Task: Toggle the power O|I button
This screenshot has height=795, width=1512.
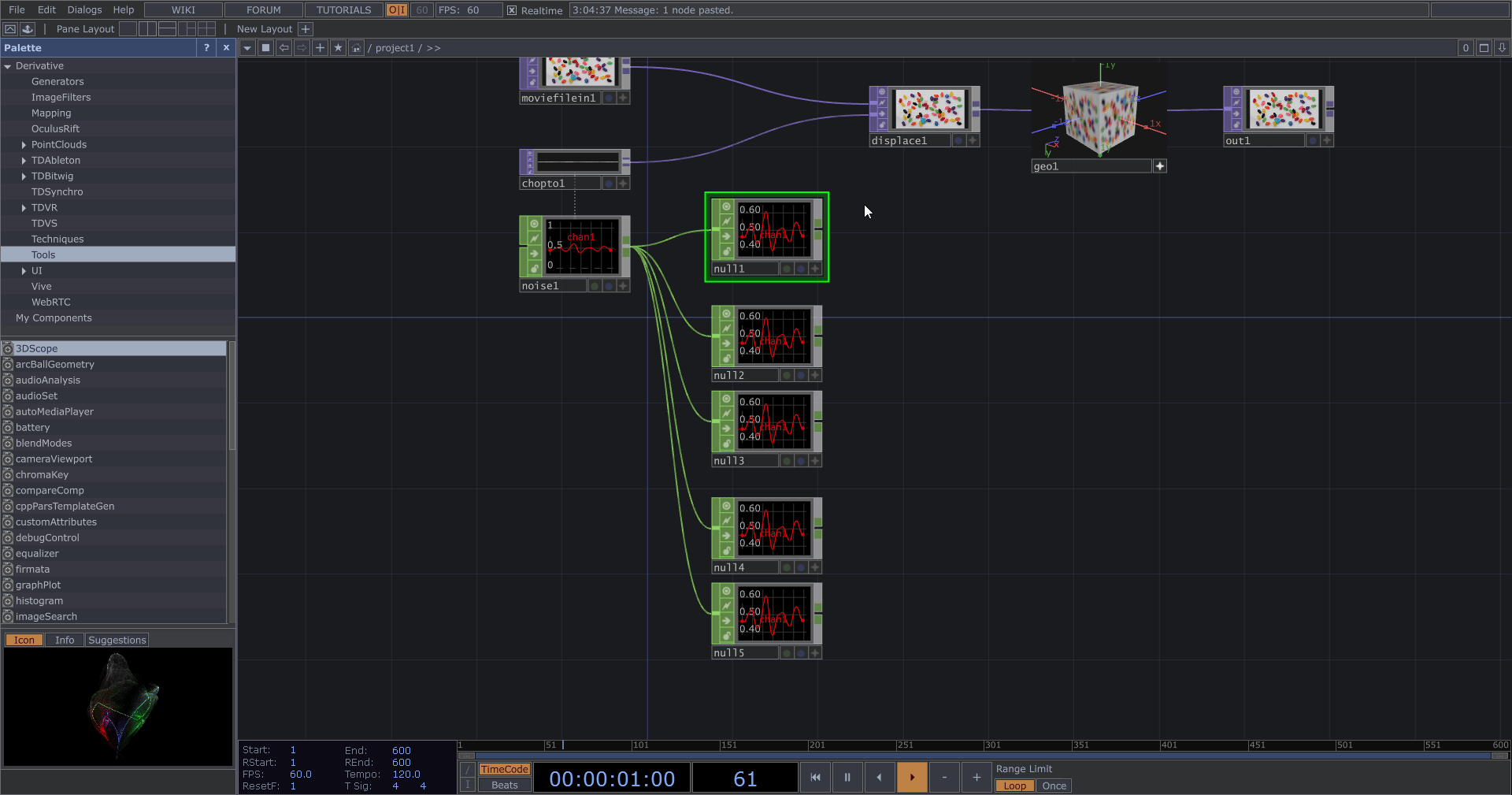Action: coord(396,10)
